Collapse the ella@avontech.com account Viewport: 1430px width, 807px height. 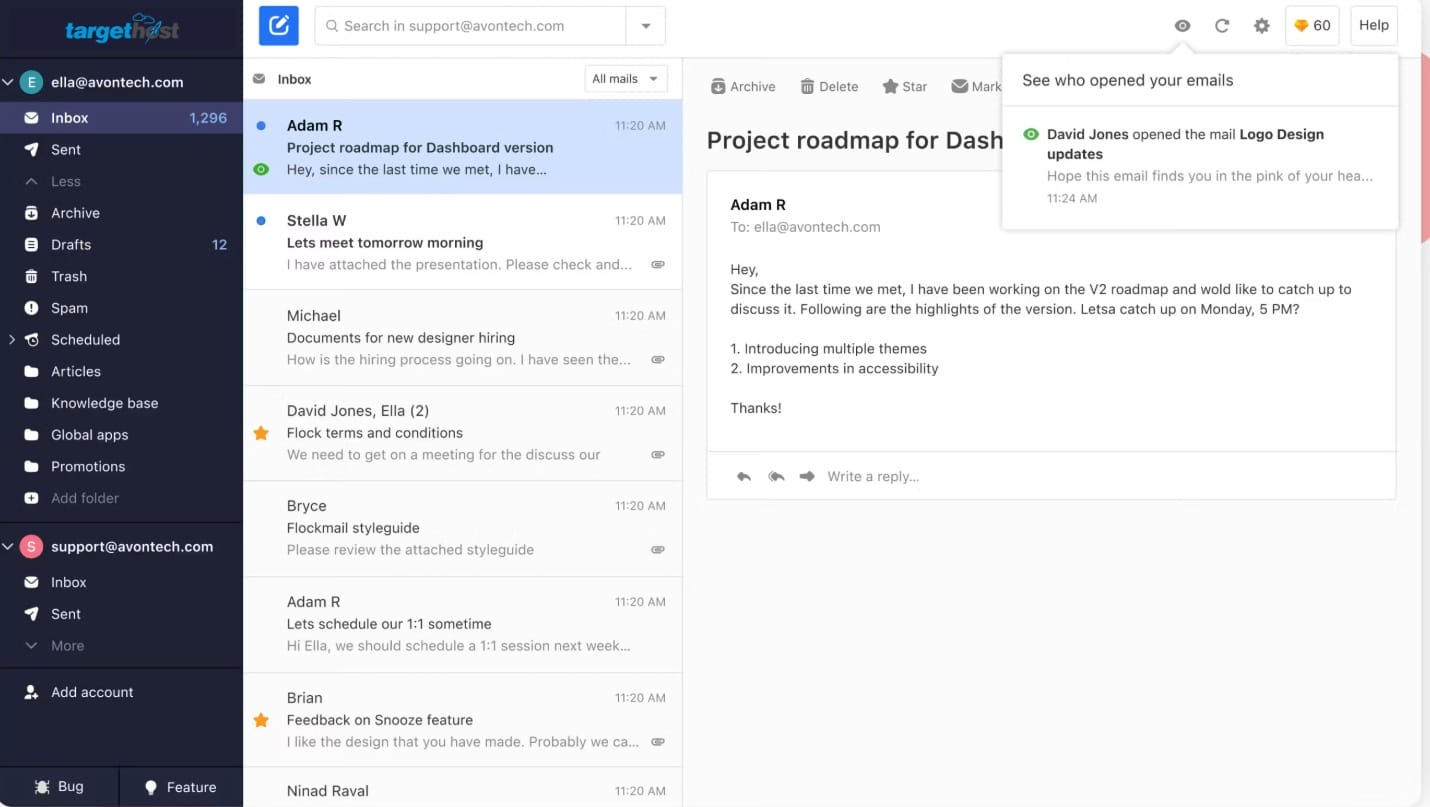(8, 83)
